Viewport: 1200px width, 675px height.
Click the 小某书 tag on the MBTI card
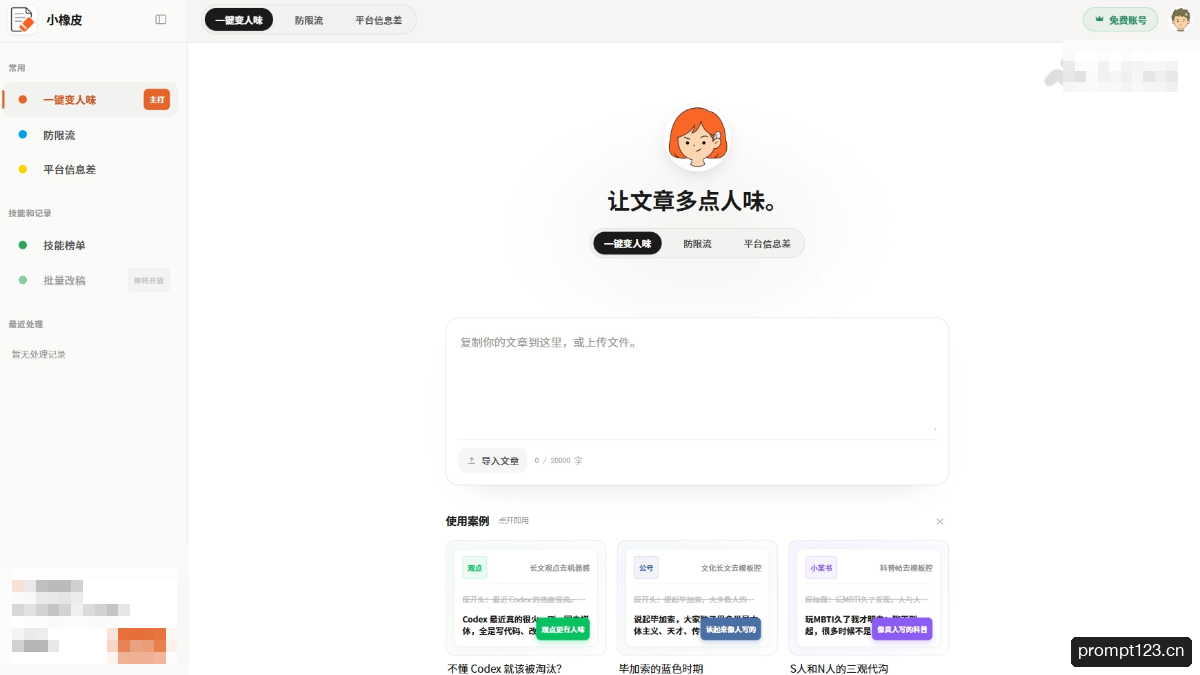(x=821, y=568)
